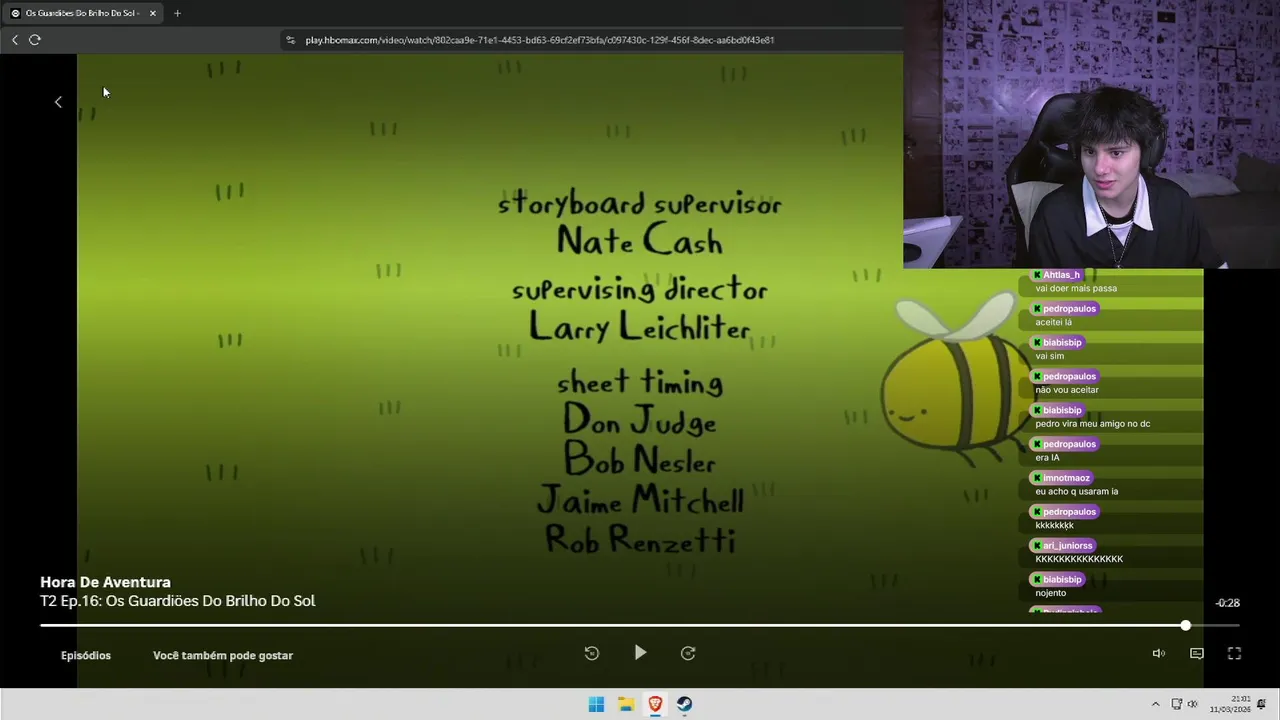Viewport: 1280px width, 720px height.
Task: Click pedropaulos above the message 'kkkkkkkk'
Action: tap(1065, 512)
